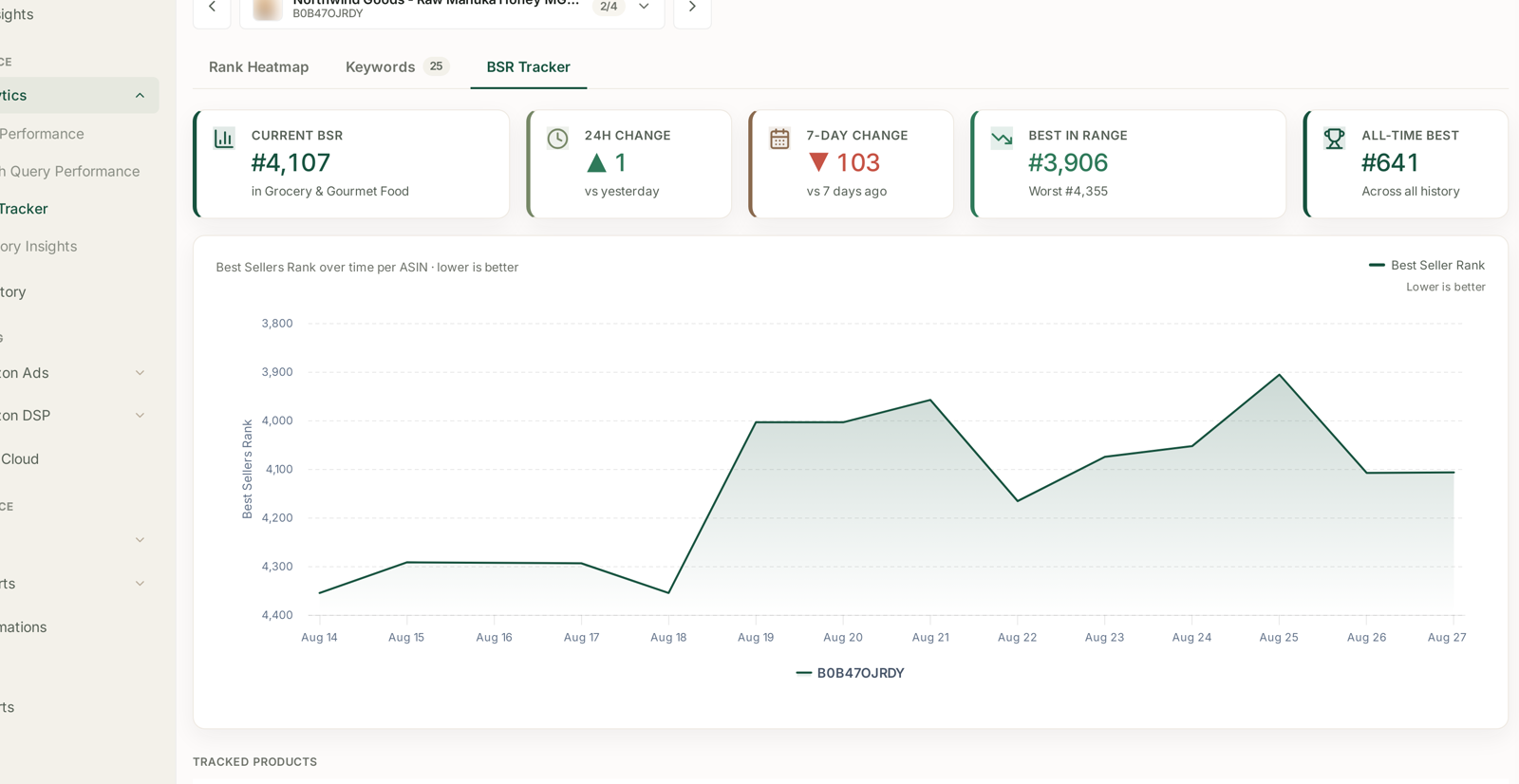Click the Aug 22 x-axis label
The height and width of the screenshot is (784, 1519).
tap(1017, 638)
